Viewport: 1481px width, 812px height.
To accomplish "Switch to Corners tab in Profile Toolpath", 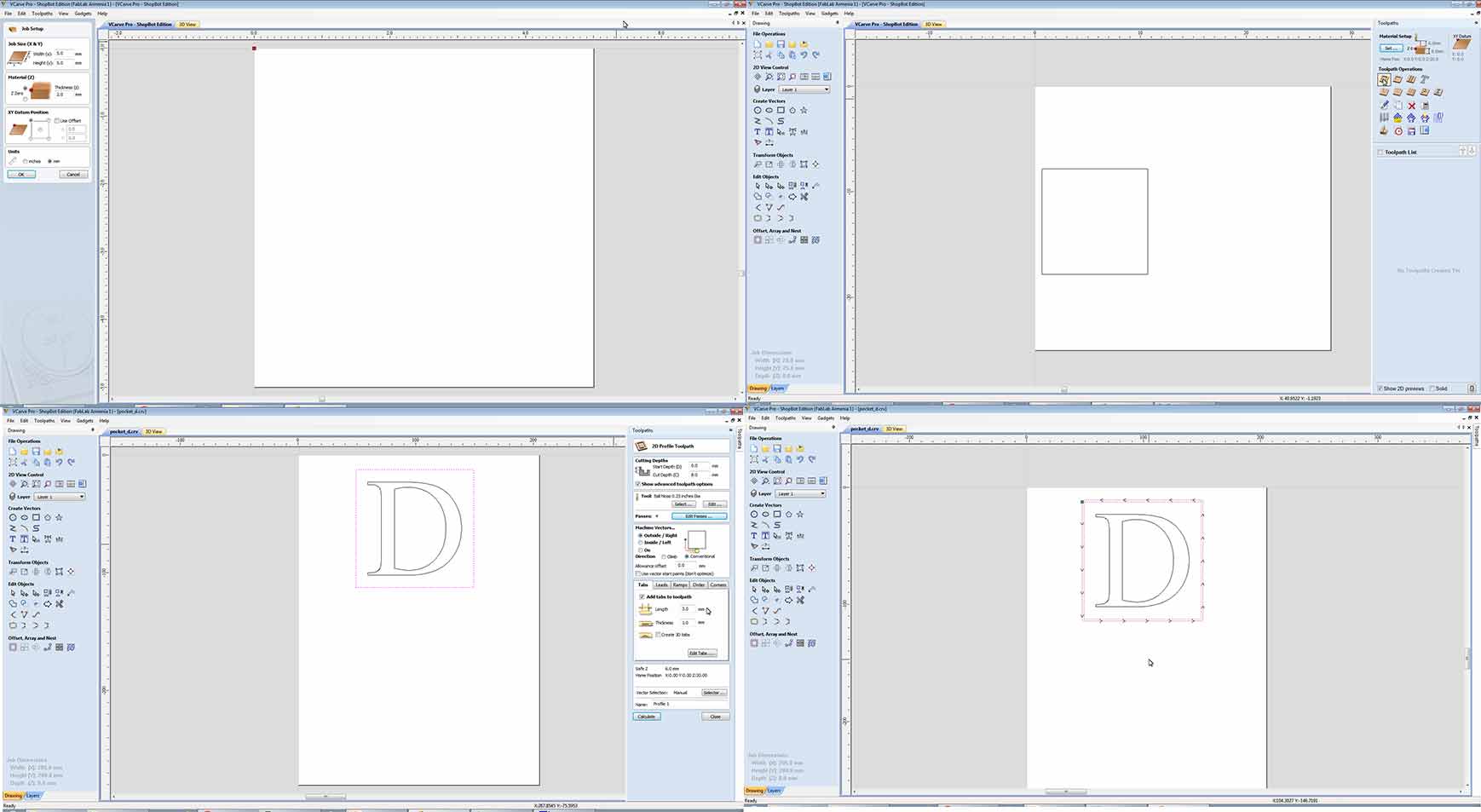I will 718,585.
